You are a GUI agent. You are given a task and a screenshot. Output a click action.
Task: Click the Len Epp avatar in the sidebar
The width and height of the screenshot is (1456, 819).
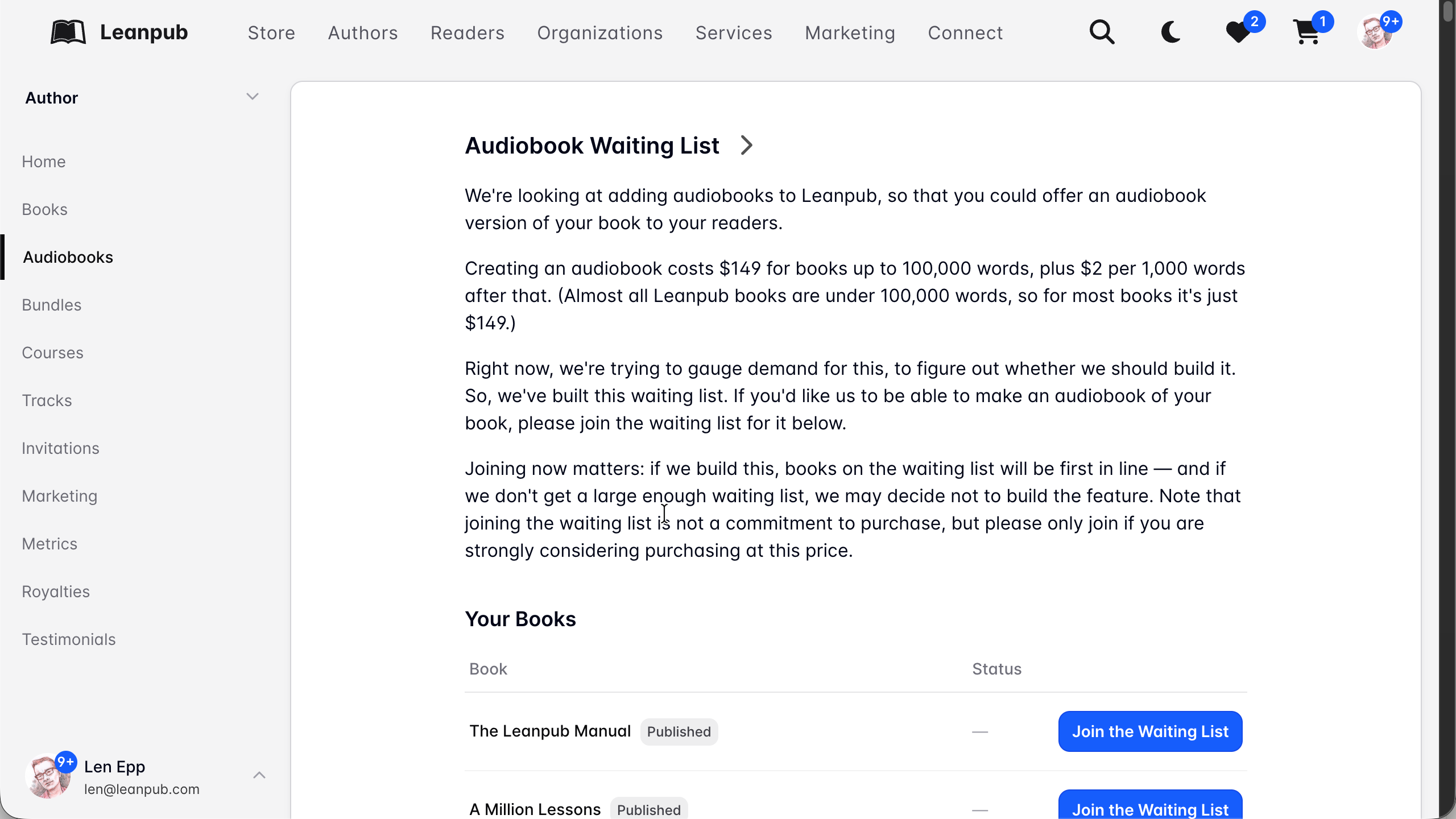[48, 776]
